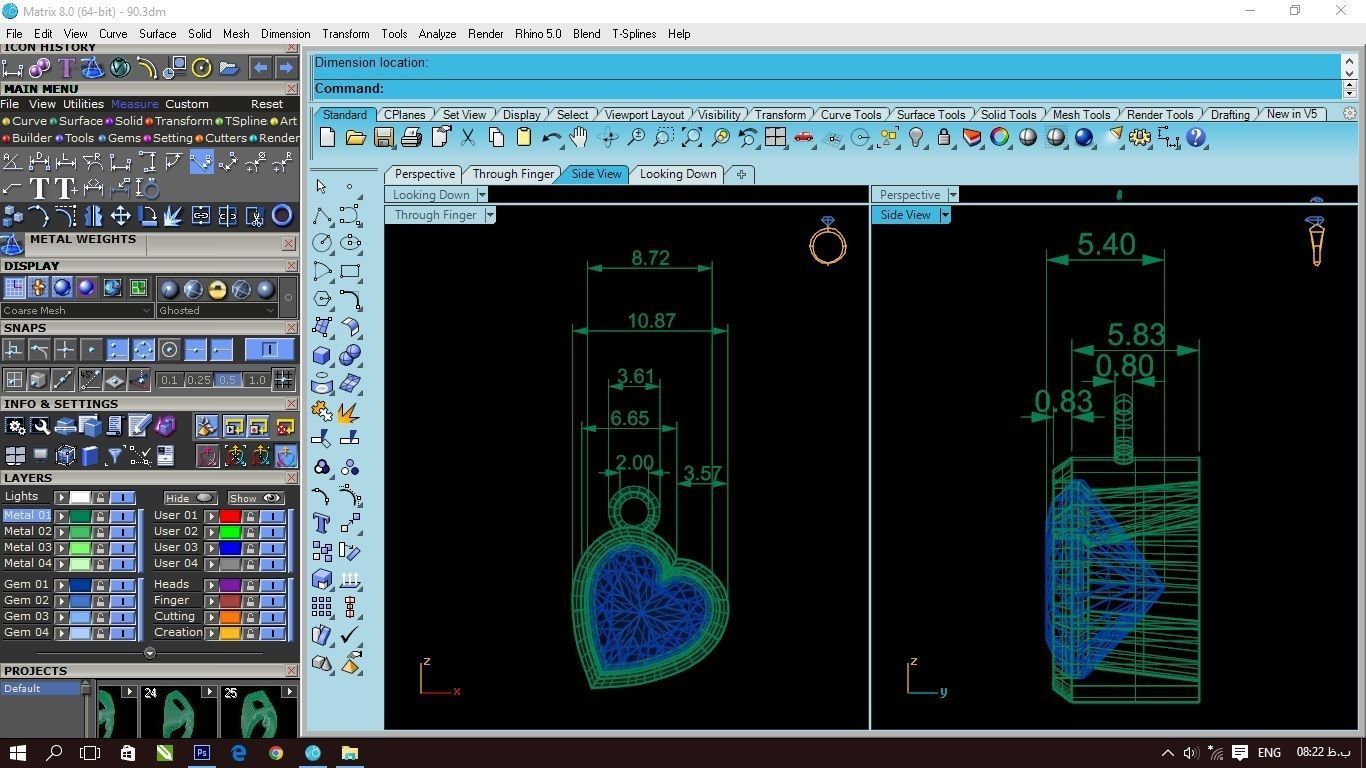Toggle the 1.0 snap increment

[257, 380]
